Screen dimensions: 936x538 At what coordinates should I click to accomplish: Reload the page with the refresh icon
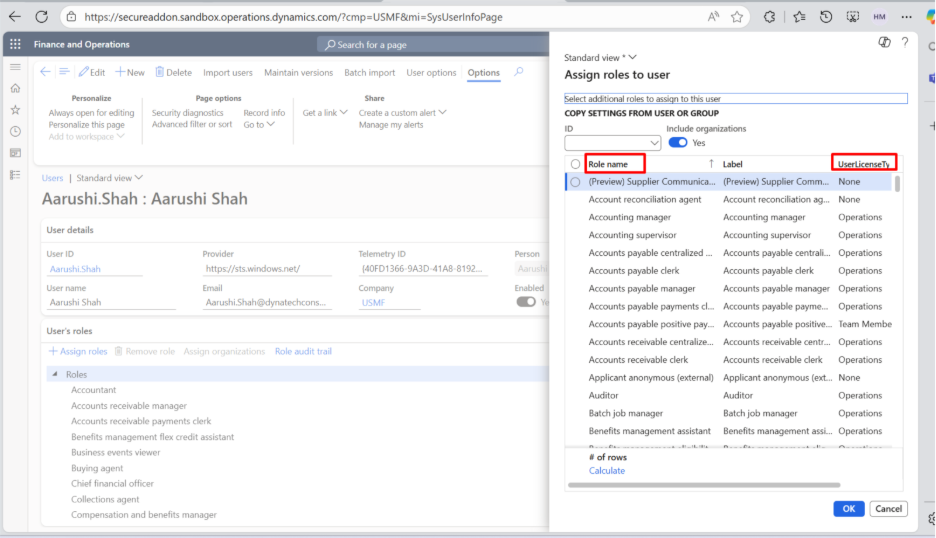point(41,17)
